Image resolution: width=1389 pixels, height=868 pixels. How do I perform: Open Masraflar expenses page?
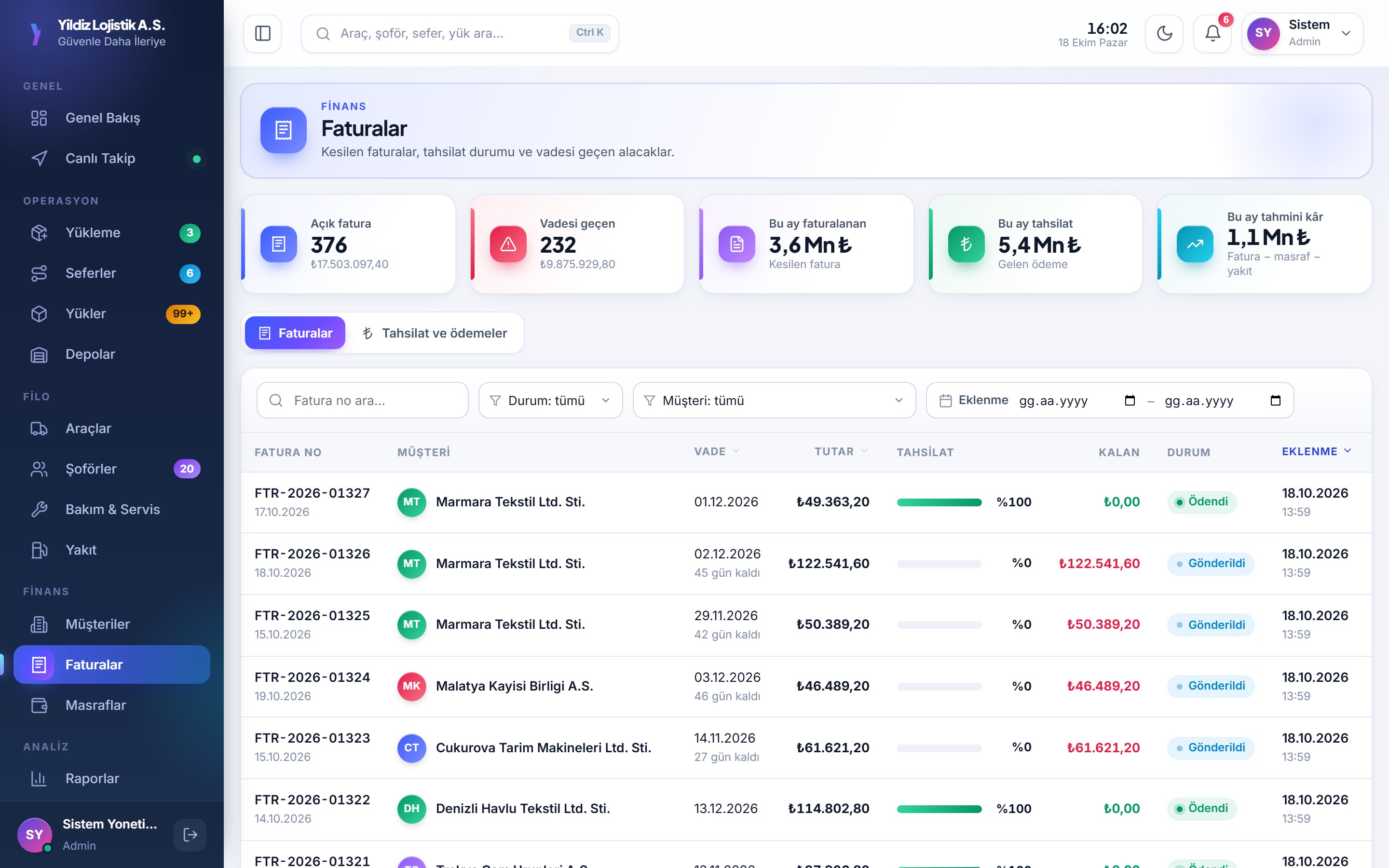pyautogui.click(x=112, y=705)
